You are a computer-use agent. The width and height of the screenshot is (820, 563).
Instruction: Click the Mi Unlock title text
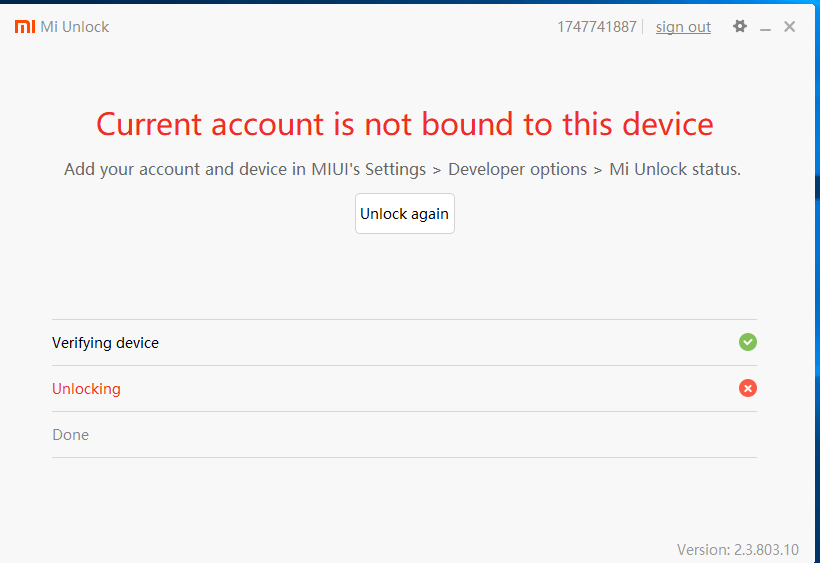pyautogui.click(x=75, y=27)
